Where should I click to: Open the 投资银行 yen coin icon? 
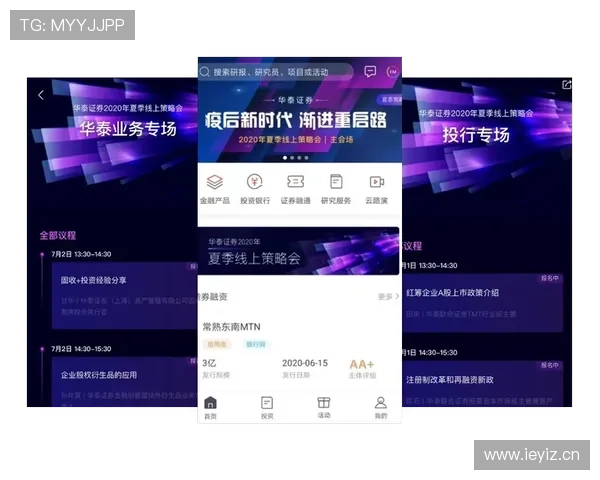[255, 182]
